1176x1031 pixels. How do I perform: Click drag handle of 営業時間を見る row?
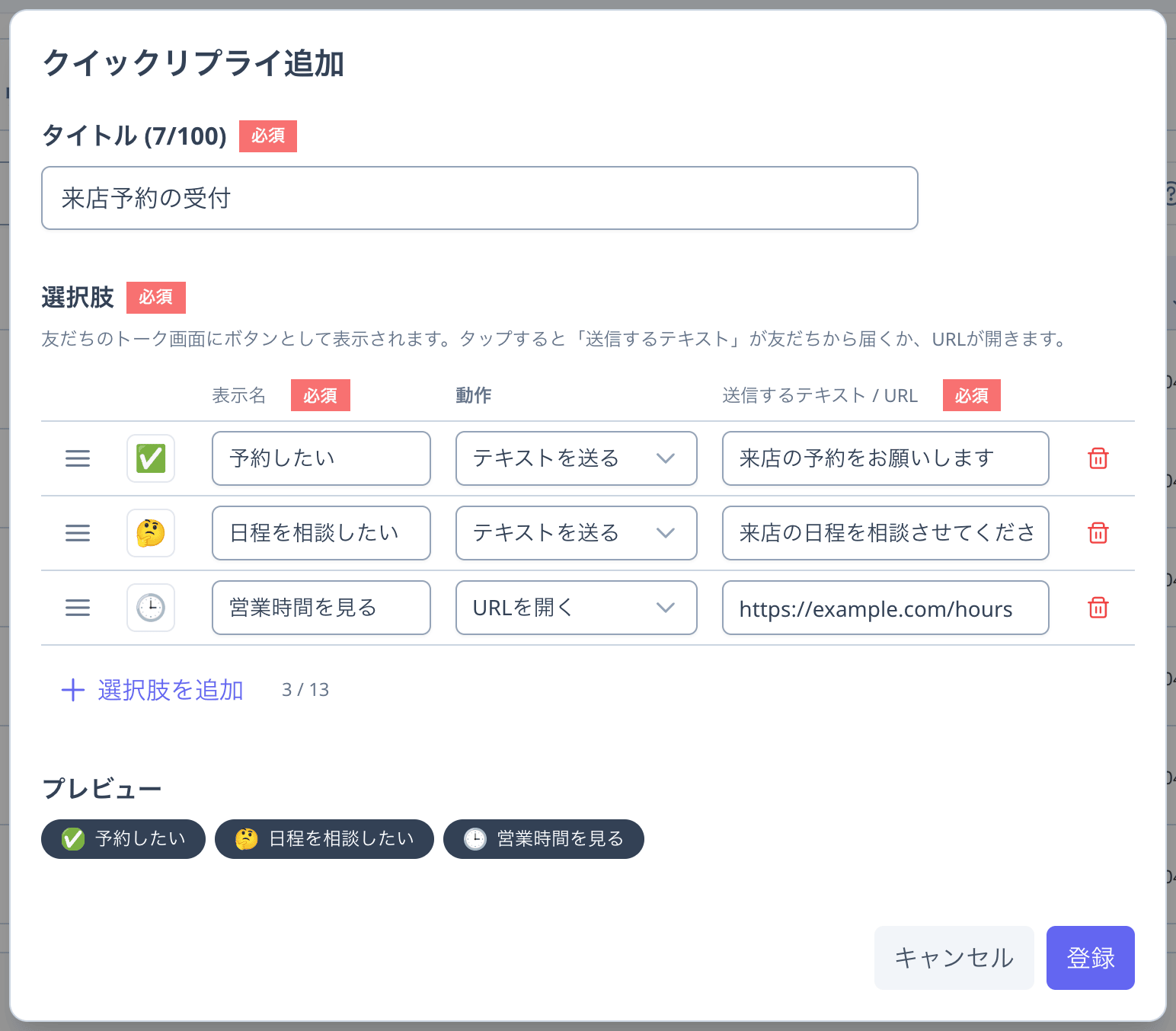[78, 608]
